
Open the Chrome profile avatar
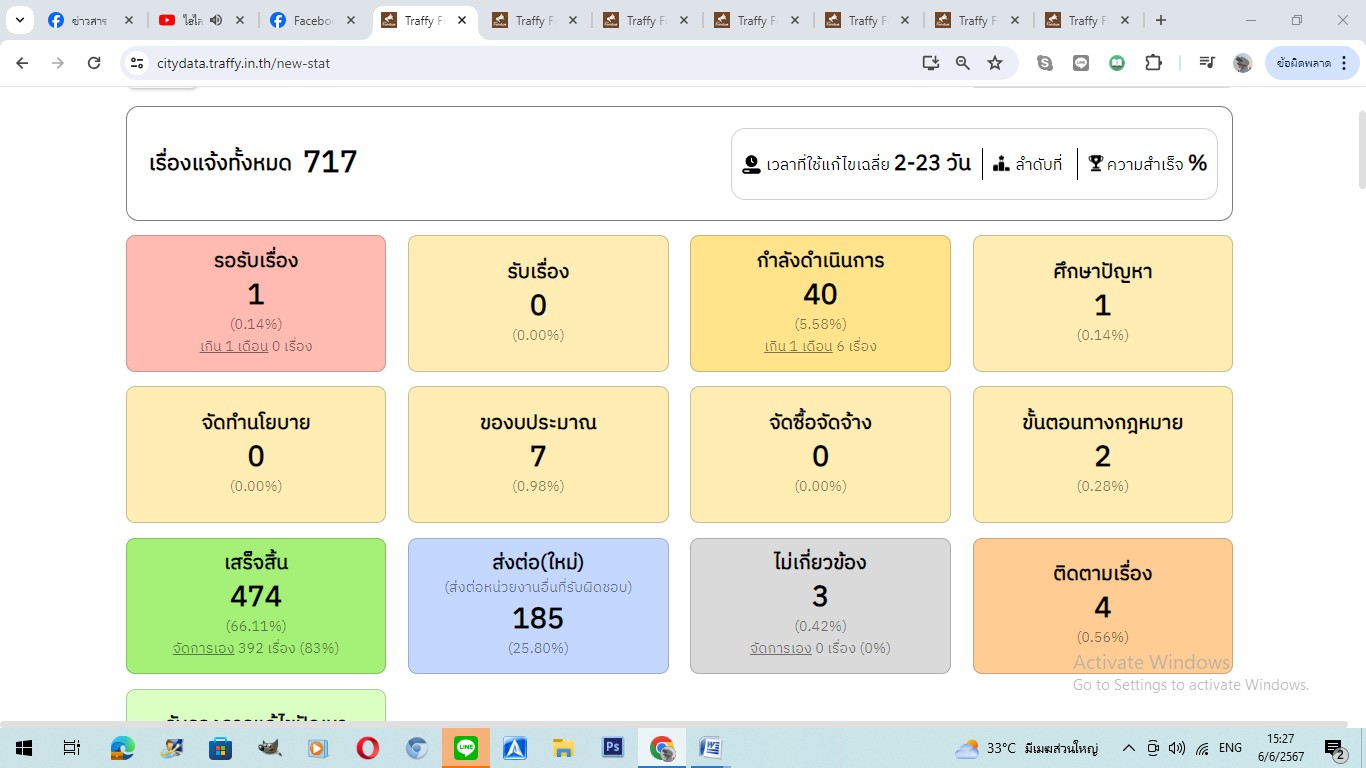tap(1243, 63)
